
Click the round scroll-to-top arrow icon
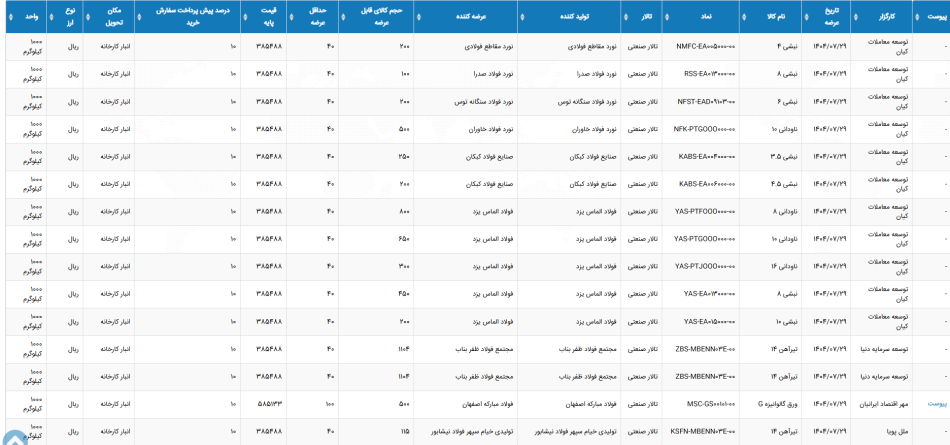[13, 439]
